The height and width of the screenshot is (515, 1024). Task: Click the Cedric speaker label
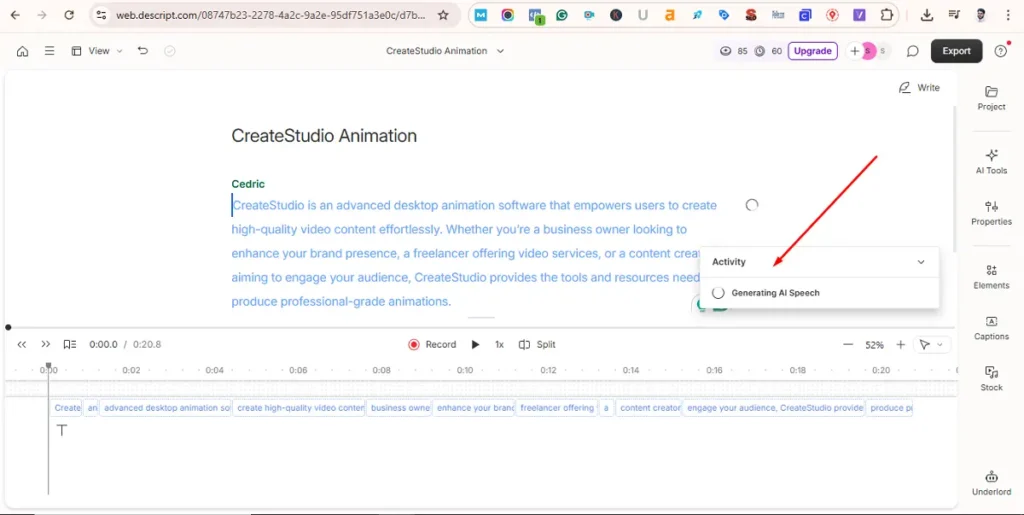pos(248,184)
